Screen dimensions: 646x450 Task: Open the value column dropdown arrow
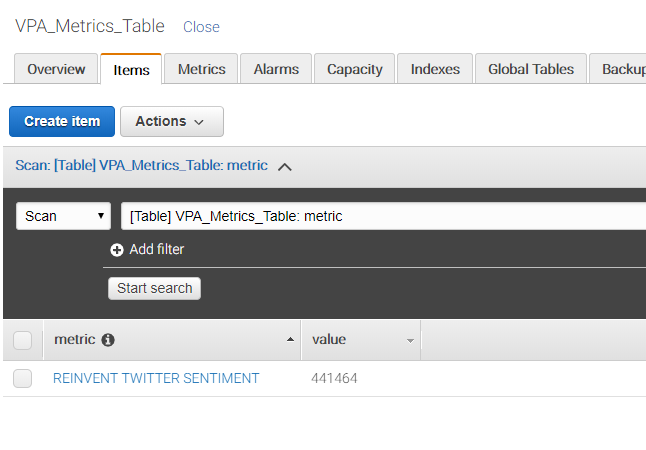point(410,341)
